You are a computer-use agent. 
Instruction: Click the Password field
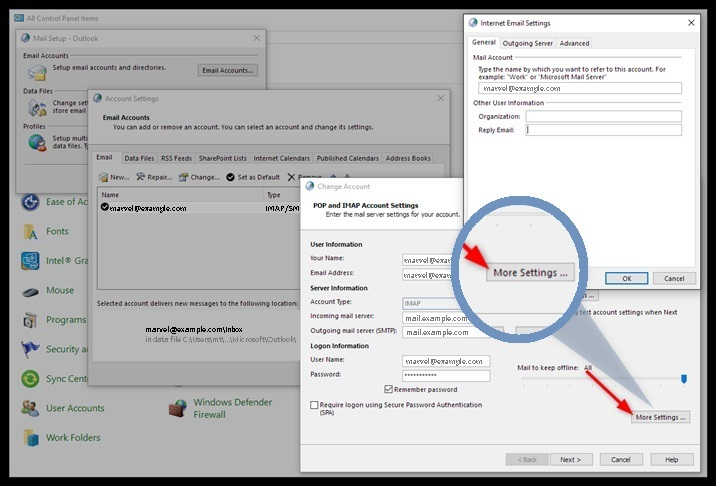tap(446, 375)
